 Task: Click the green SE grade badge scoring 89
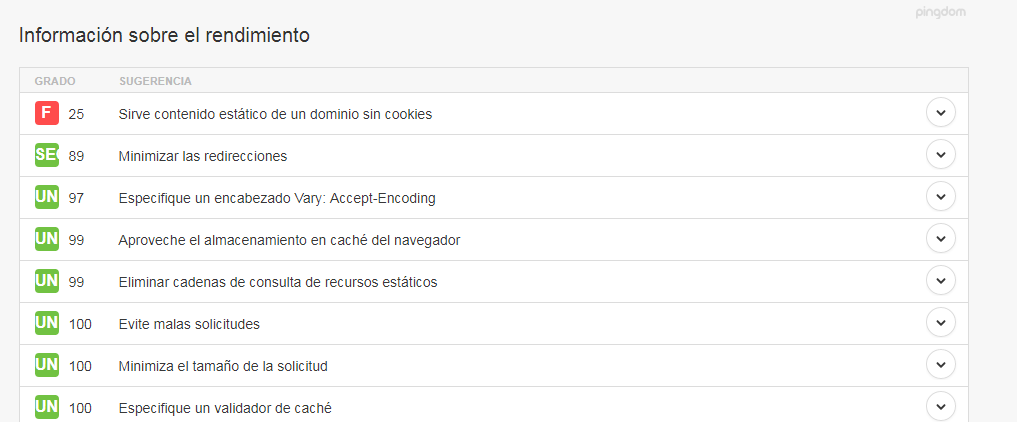pyautogui.click(x=47, y=156)
